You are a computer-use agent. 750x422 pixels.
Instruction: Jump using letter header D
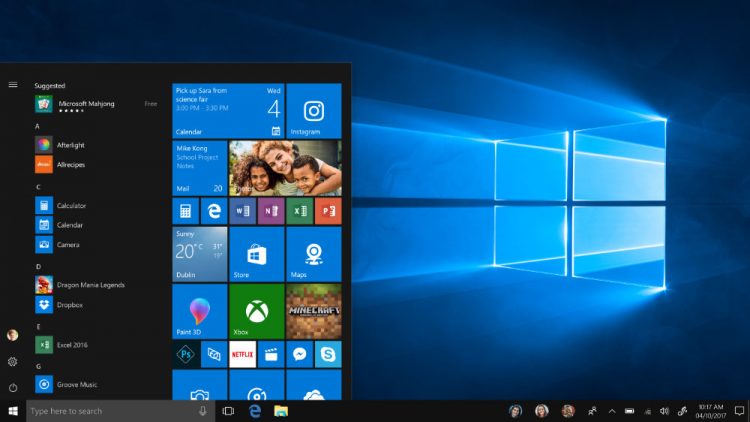pos(38,267)
